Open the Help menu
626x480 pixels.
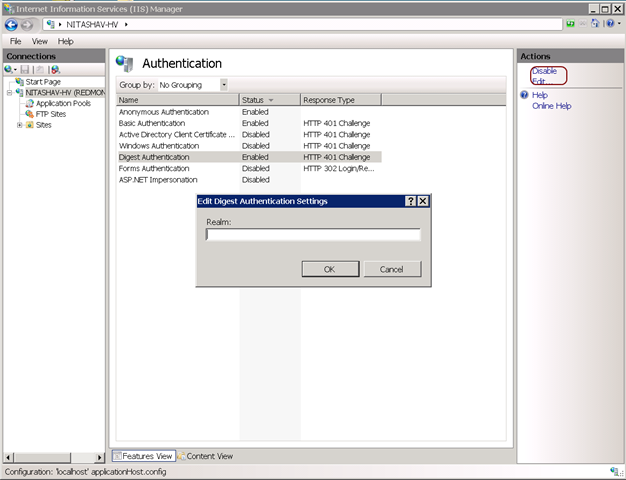65,41
